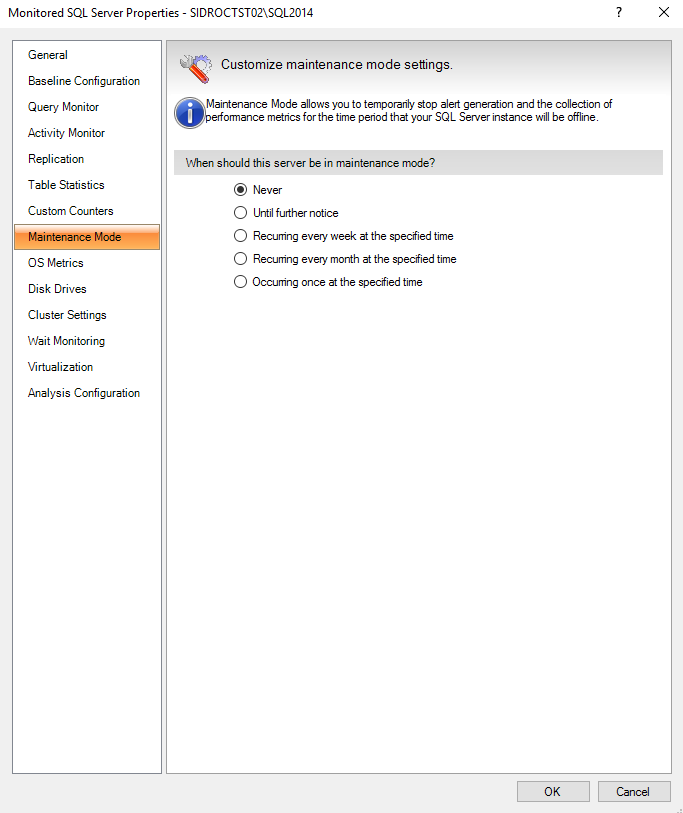This screenshot has width=683, height=813.
Task: Open the Virtualization page
Action: 61,367
